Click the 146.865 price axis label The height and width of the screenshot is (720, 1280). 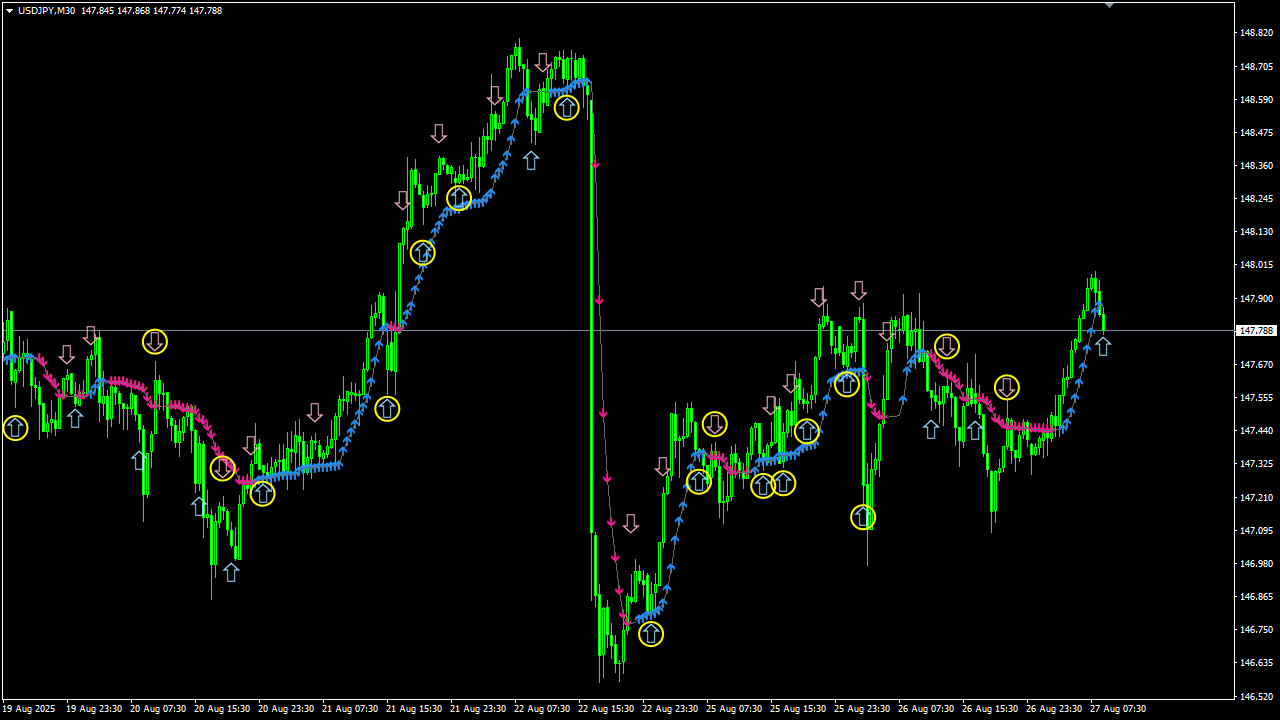pyautogui.click(x=1255, y=597)
